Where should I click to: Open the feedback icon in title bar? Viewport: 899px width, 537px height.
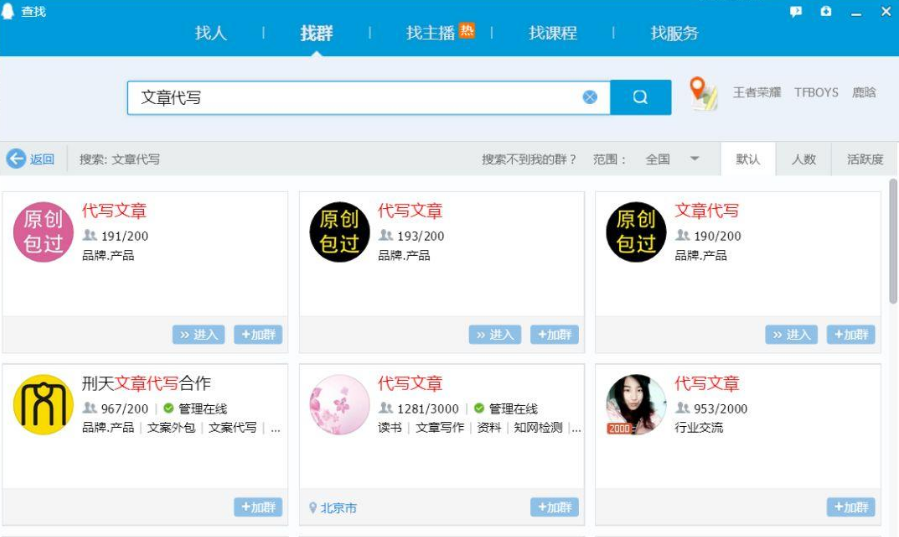coord(796,12)
